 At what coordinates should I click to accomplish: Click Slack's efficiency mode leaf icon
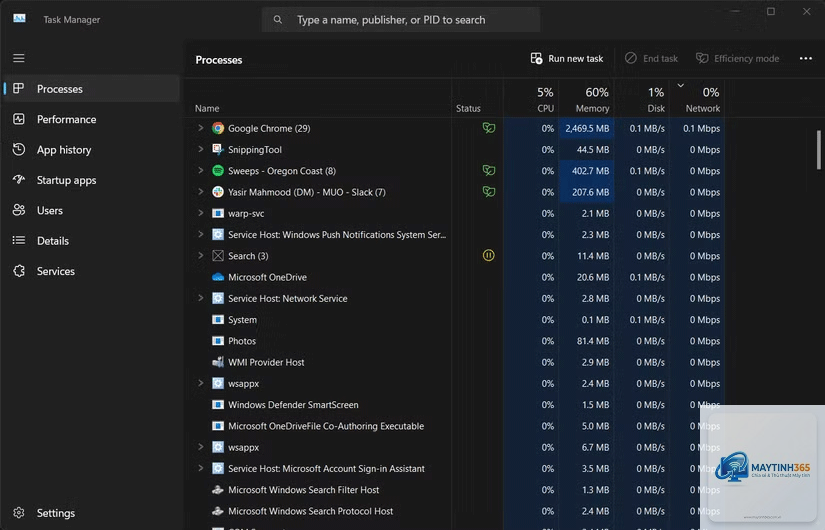point(489,192)
